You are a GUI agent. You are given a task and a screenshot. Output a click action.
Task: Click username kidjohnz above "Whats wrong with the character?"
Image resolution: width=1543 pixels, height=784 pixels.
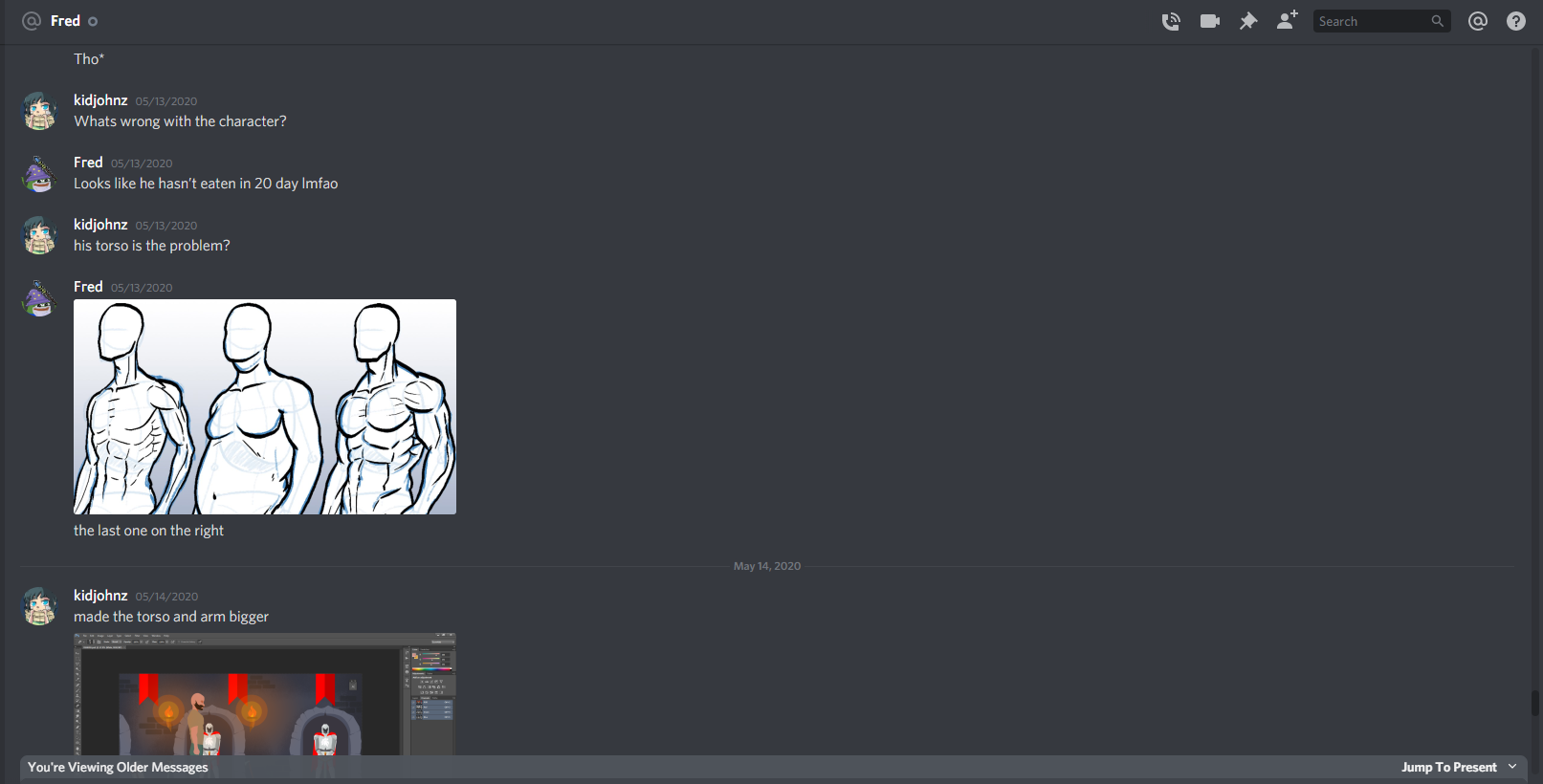pyautogui.click(x=100, y=100)
